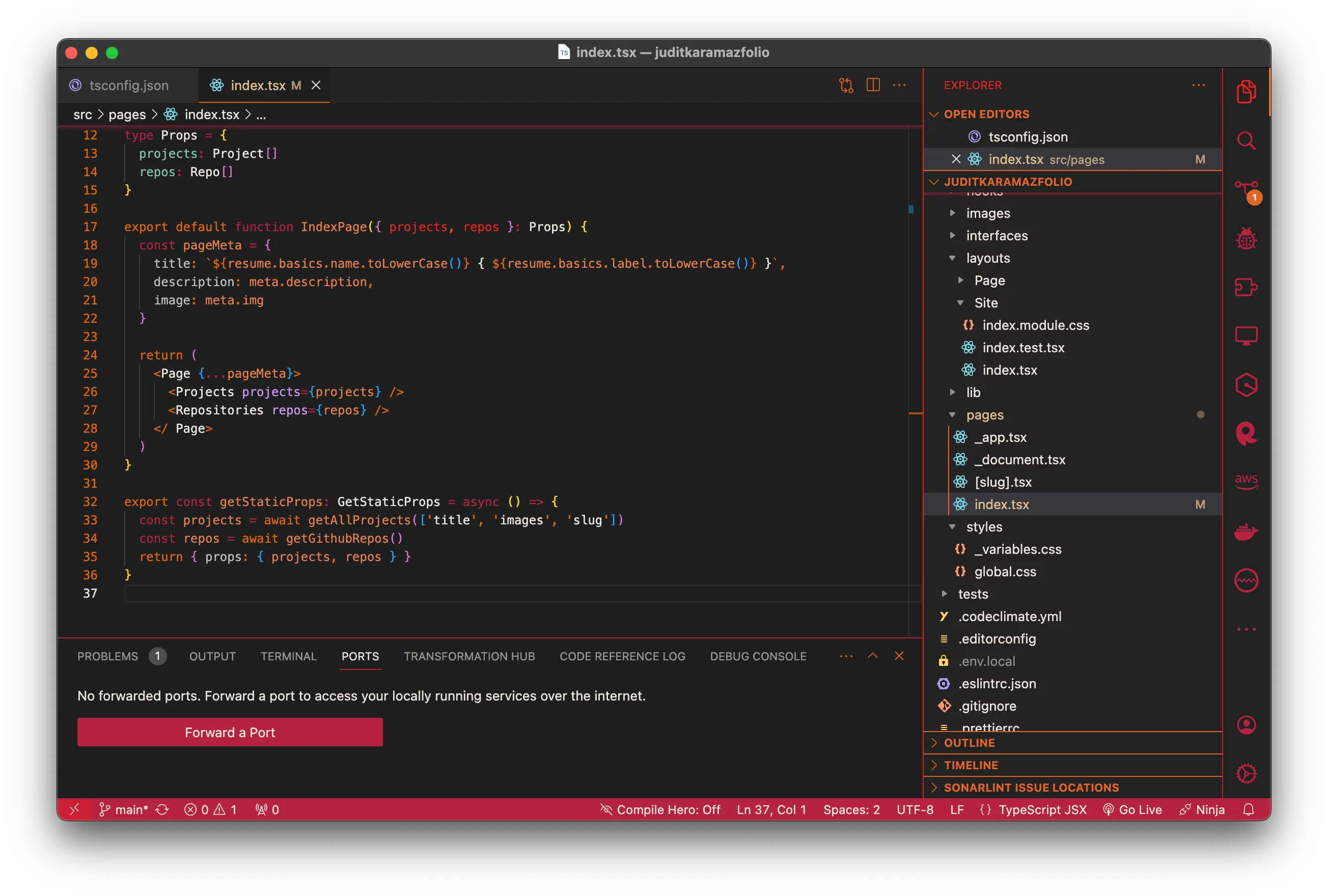Switch to the tsconfig.json editor tab

(x=128, y=85)
